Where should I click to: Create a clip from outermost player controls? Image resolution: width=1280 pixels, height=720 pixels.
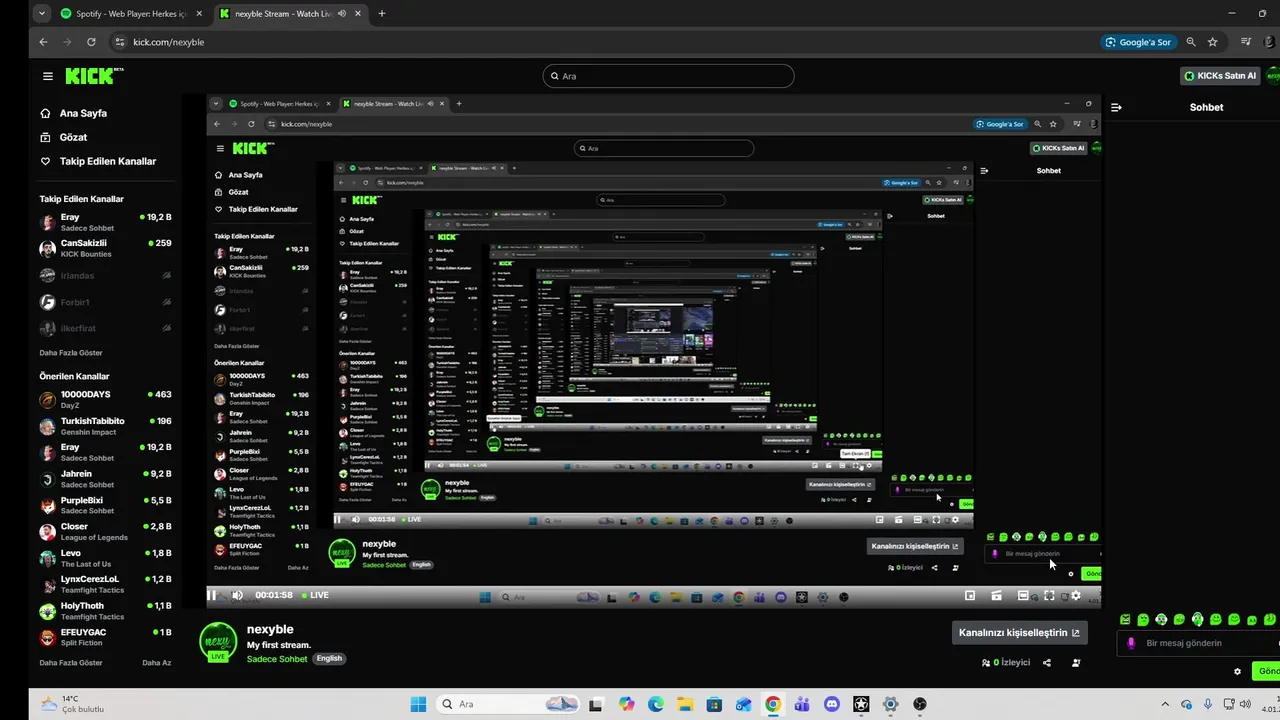(x=997, y=596)
